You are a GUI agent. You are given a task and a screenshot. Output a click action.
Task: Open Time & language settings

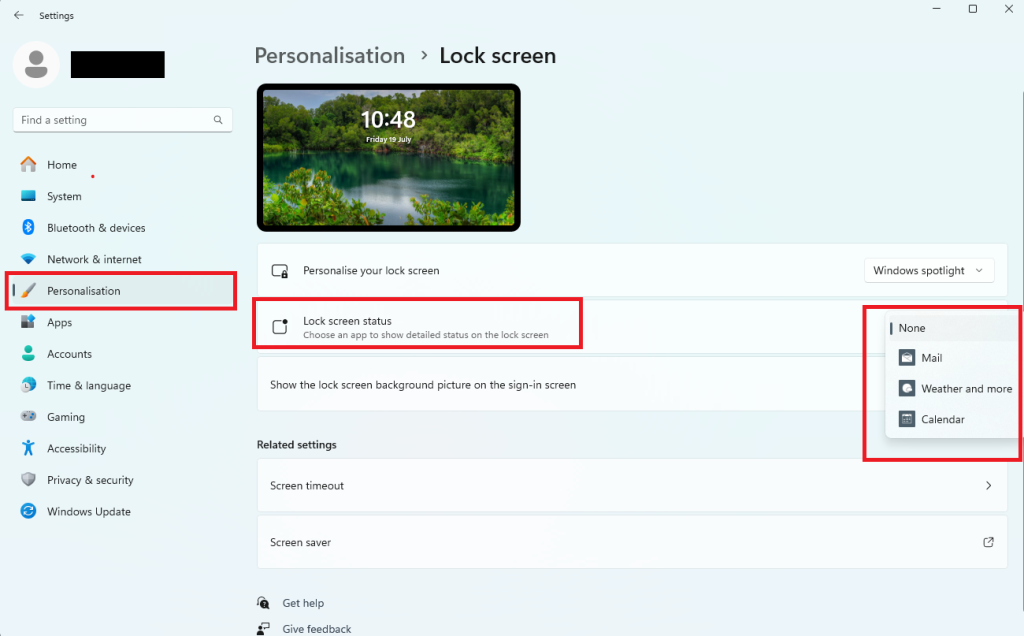[28, 385]
